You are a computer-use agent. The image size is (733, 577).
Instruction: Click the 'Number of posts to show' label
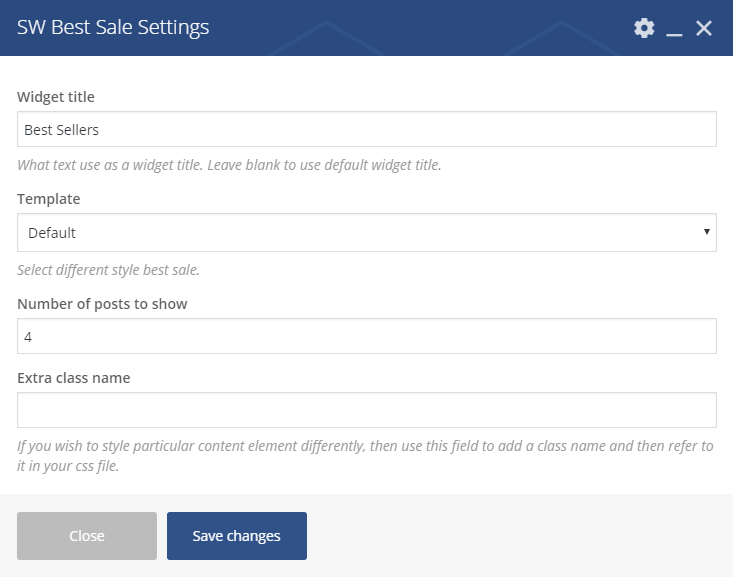coord(102,303)
